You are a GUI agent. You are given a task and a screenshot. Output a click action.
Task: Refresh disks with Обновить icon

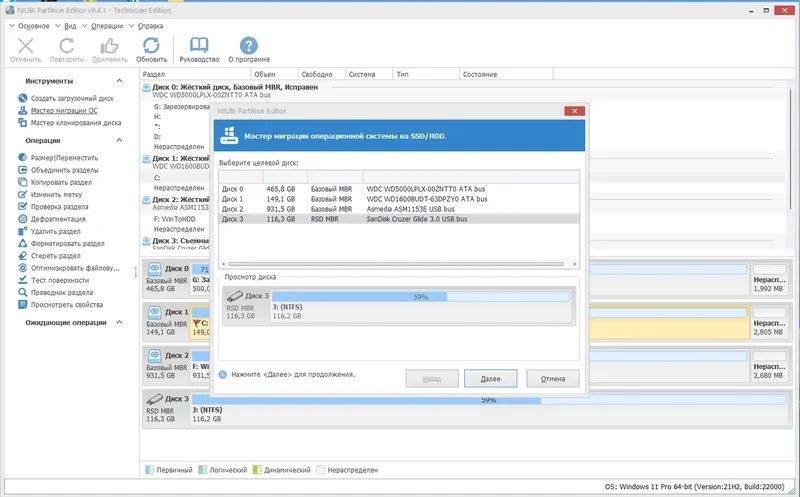(x=151, y=45)
